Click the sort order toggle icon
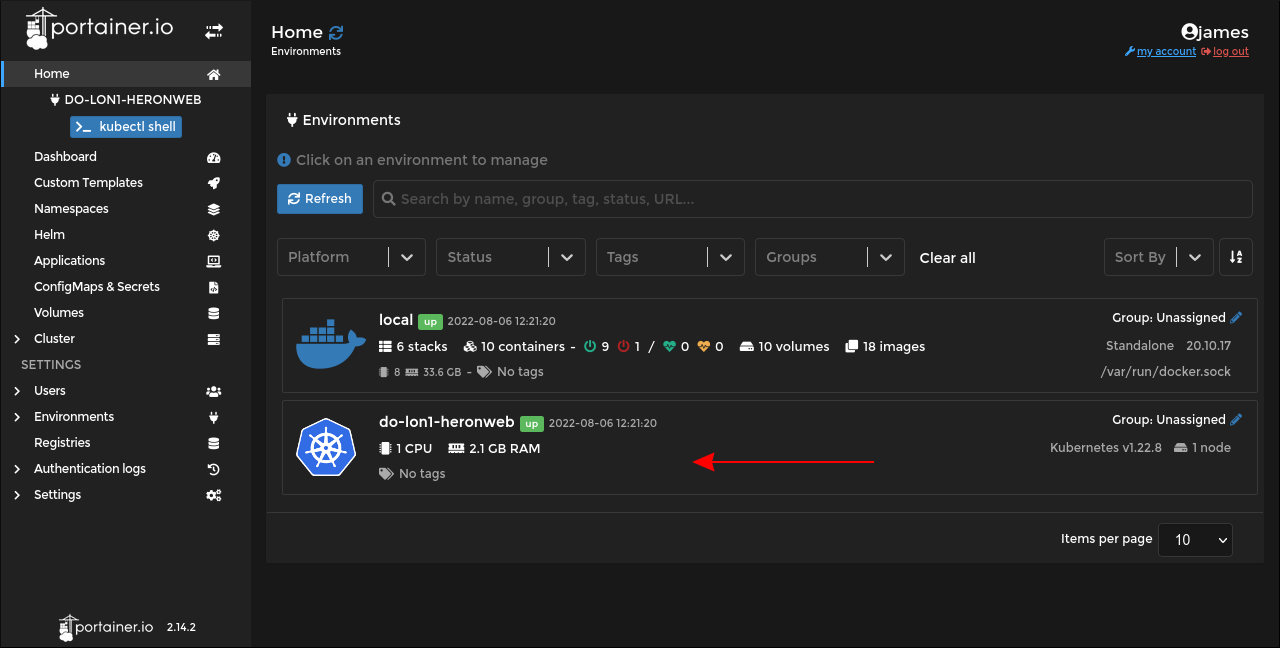 (x=1236, y=257)
